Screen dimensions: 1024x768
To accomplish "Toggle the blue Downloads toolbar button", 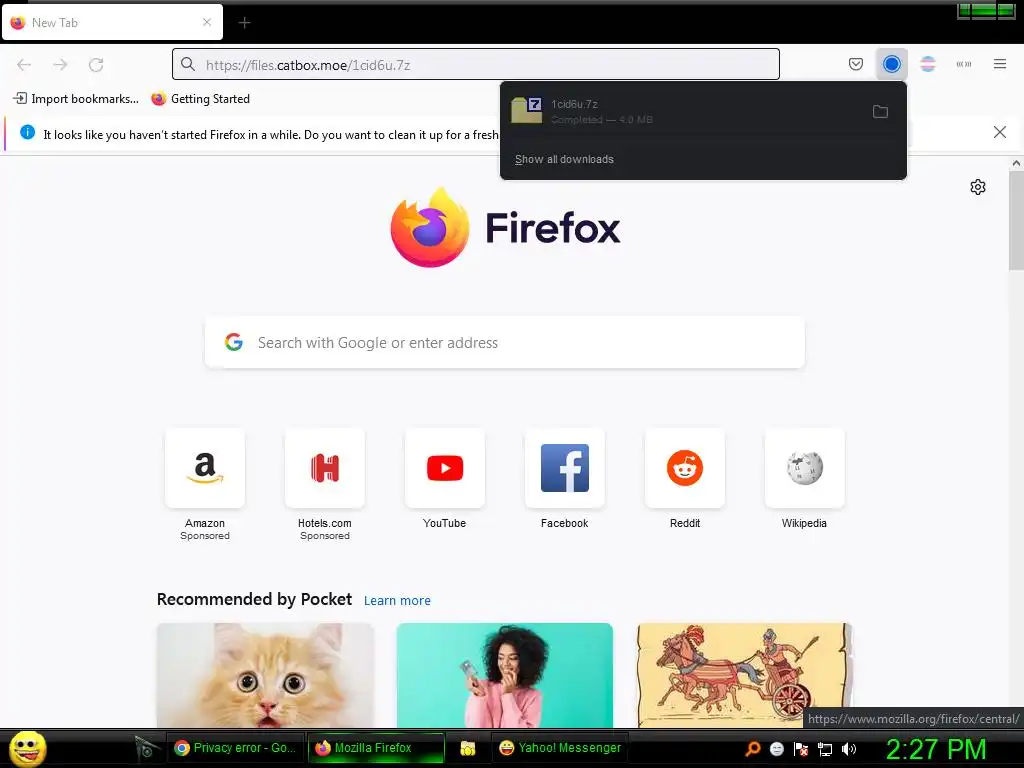I will [891, 64].
